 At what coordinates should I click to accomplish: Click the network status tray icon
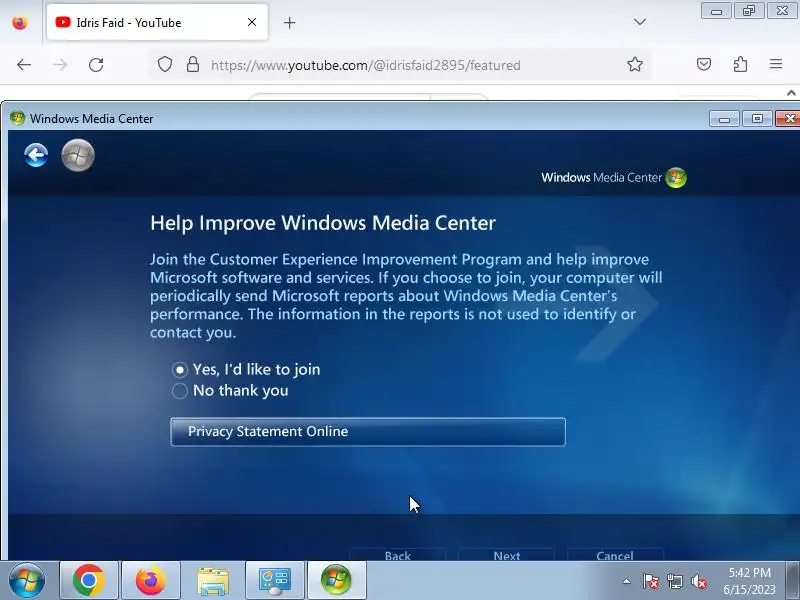(675, 581)
